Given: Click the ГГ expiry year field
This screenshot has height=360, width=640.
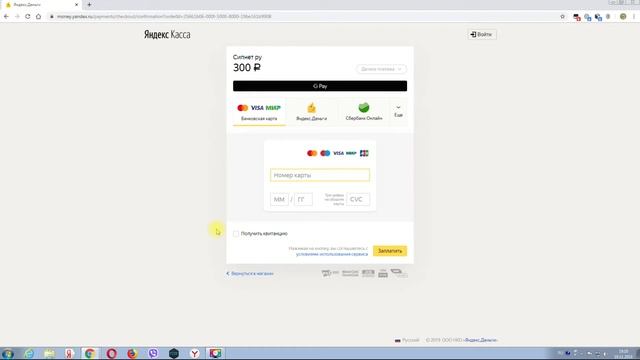Looking at the screenshot, I should point(303,199).
